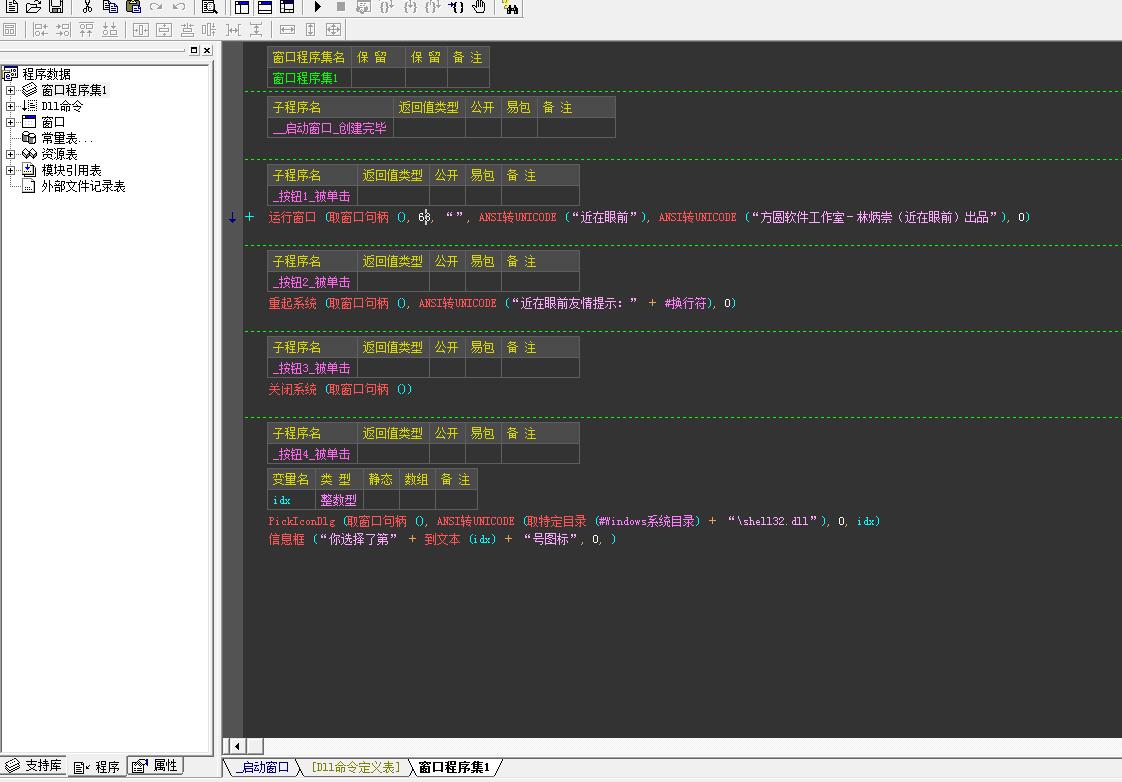The width and height of the screenshot is (1122, 782).
Task: Close the program tree side panel
Action: point(207,50)
